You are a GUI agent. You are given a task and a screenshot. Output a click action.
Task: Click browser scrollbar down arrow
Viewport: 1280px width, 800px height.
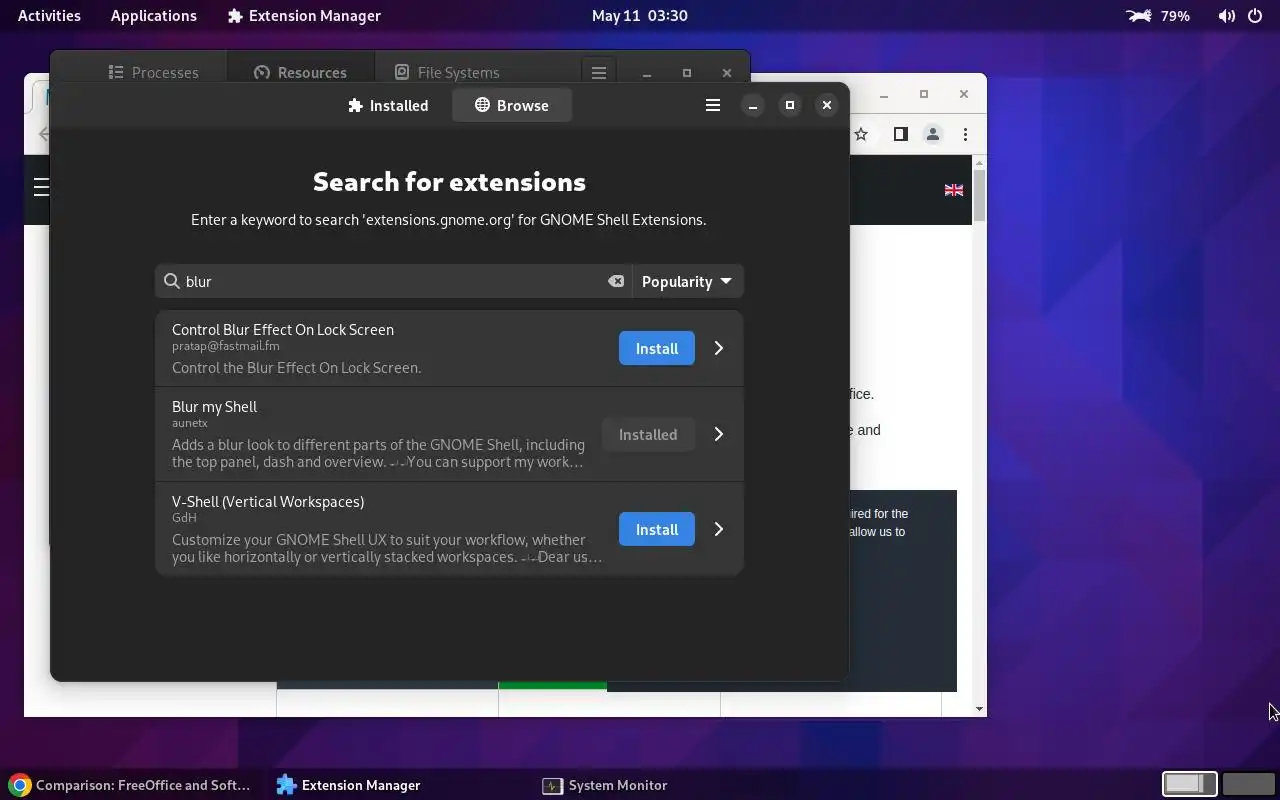click(x=979, y=709)
